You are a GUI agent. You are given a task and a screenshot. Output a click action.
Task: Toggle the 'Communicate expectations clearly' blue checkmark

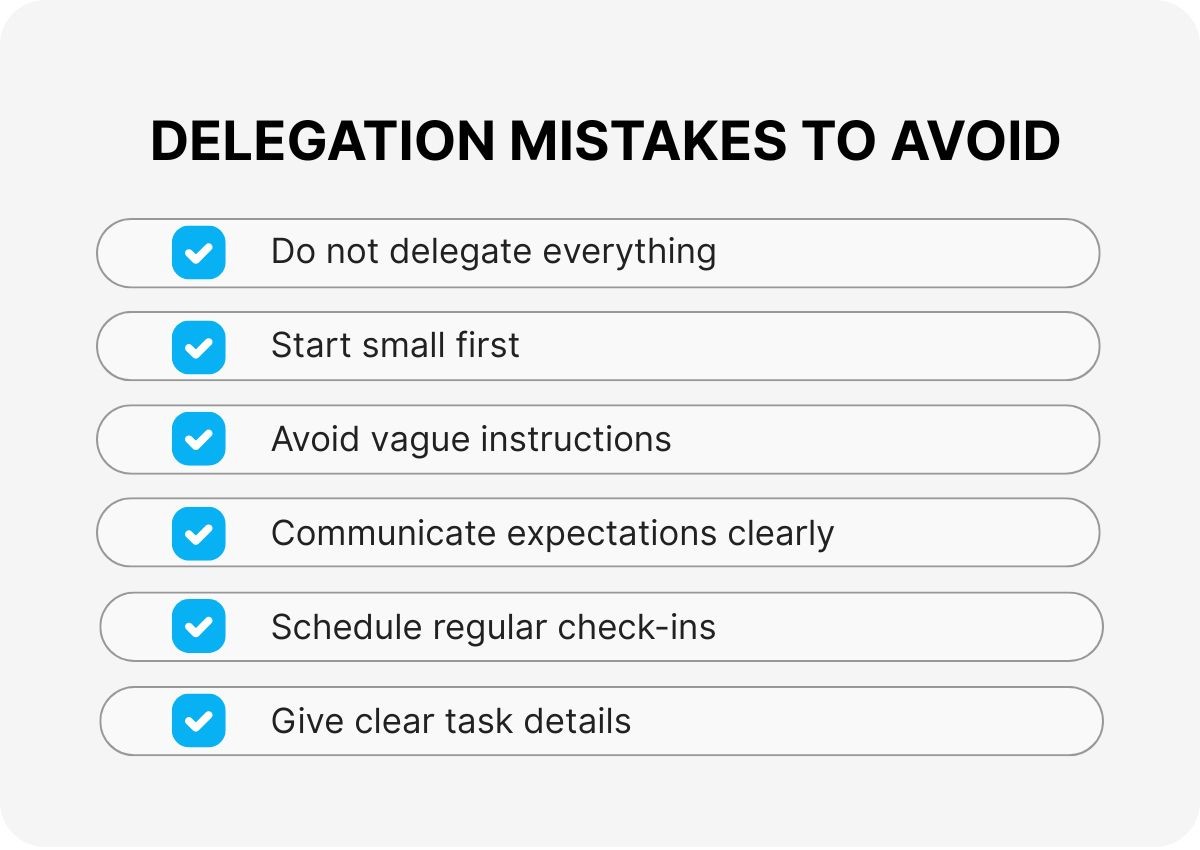tap(198, 533)
